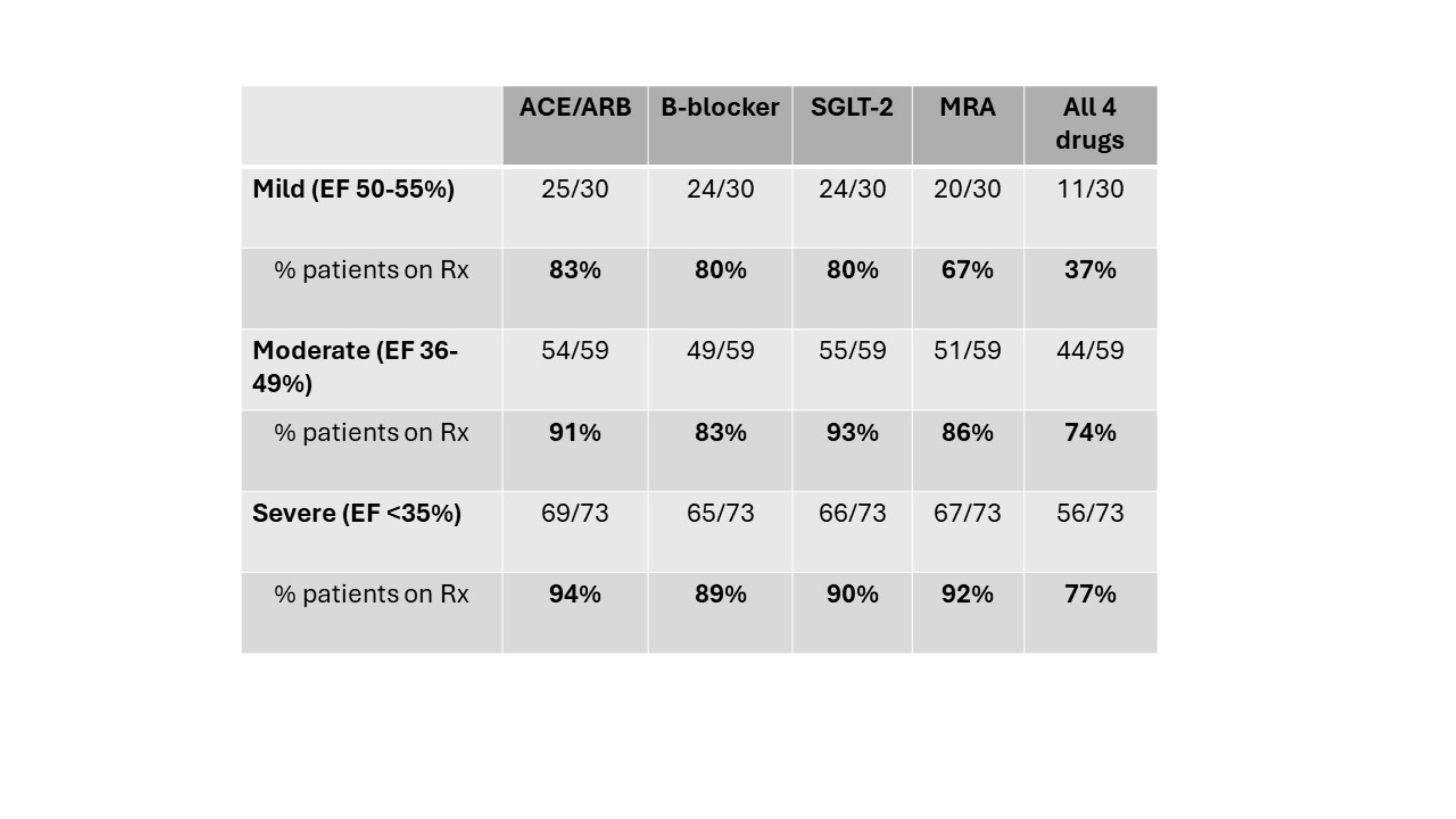Select the 11/30 cell
Image resolution: width=1456 pixels, height=819 pixels.
pyautogui.click(x=1090, y=189)
